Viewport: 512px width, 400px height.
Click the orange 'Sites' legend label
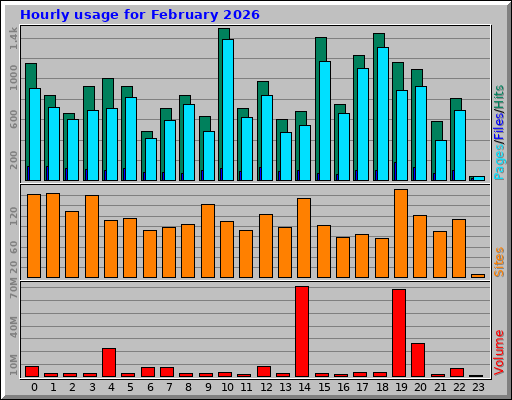click(x=499, y=262)
